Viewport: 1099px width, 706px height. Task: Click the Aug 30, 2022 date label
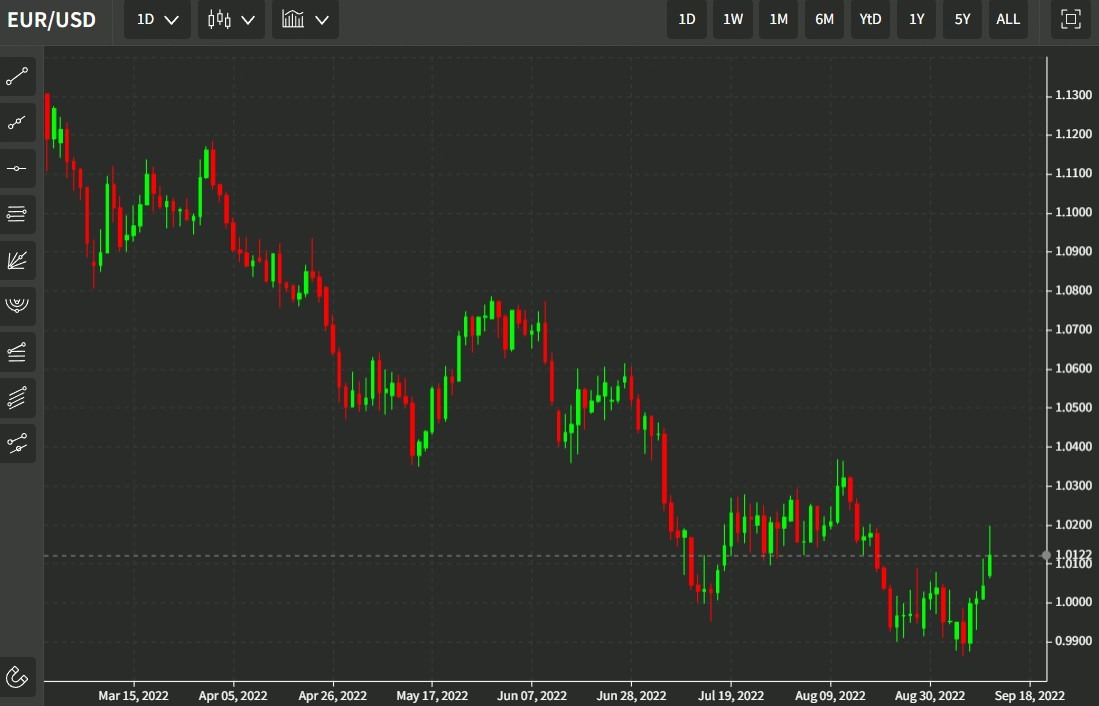(x=929, y=695)
